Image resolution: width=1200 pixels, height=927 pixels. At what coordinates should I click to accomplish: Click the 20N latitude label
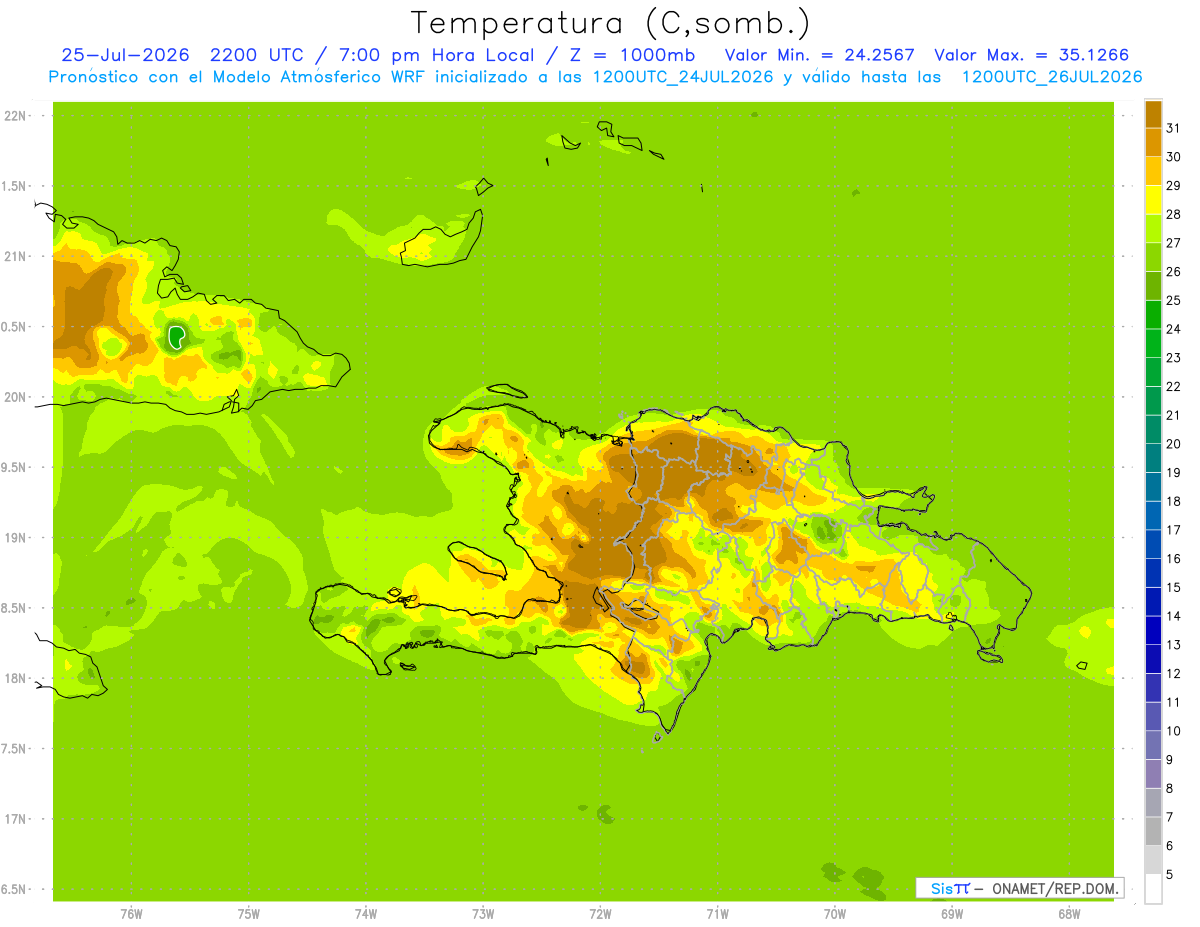point(14,397)
